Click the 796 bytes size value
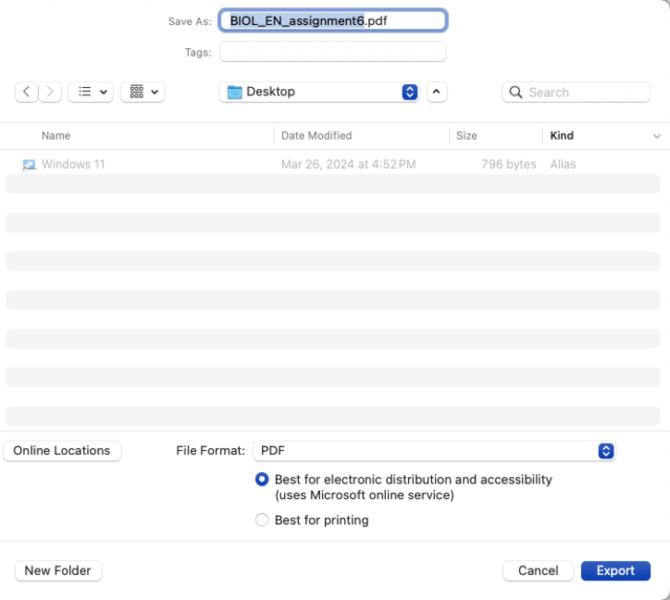The image size is (670, 600). pyautogui.click(x=508, y=164)
